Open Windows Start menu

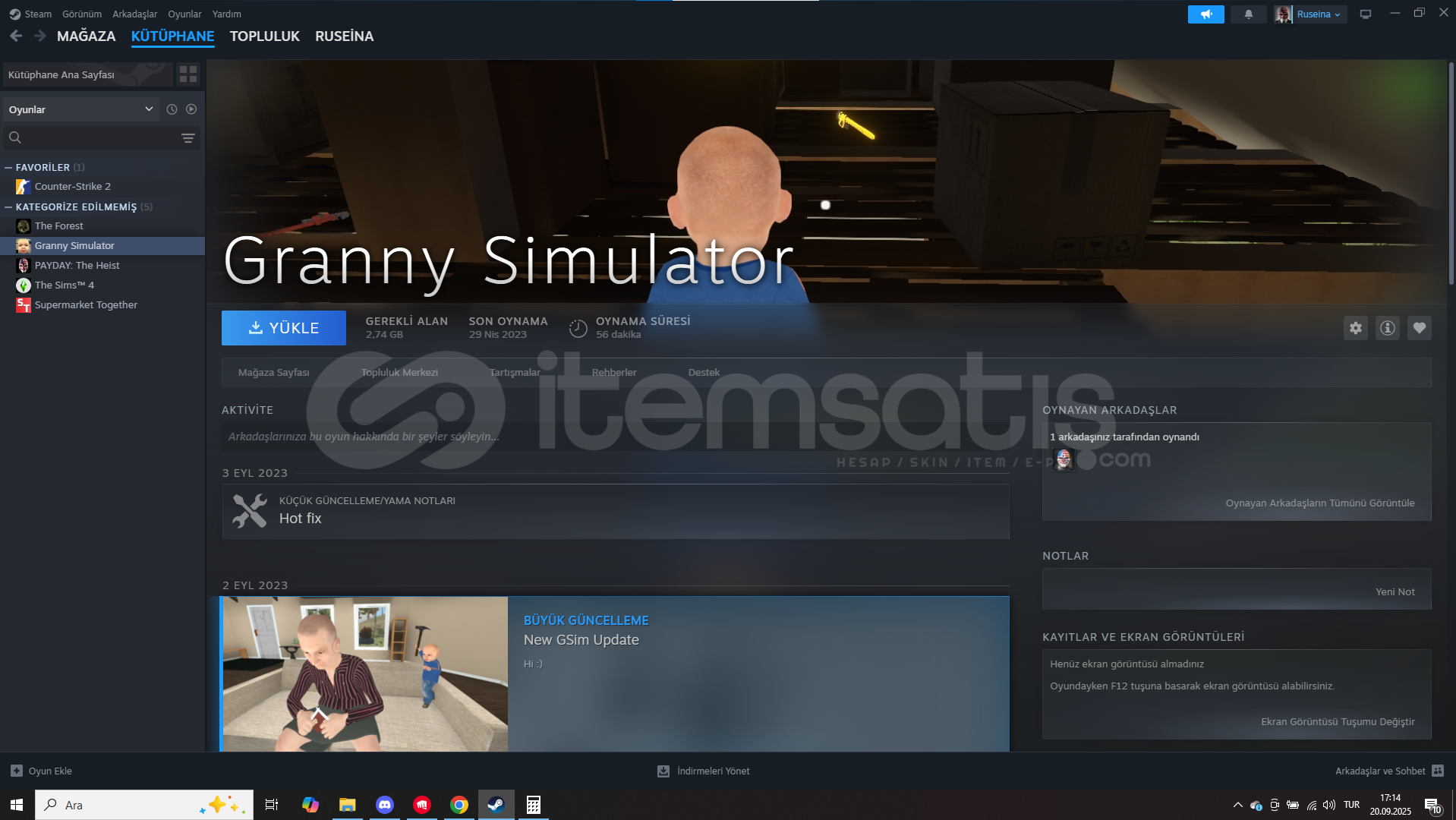click(17, 805)
